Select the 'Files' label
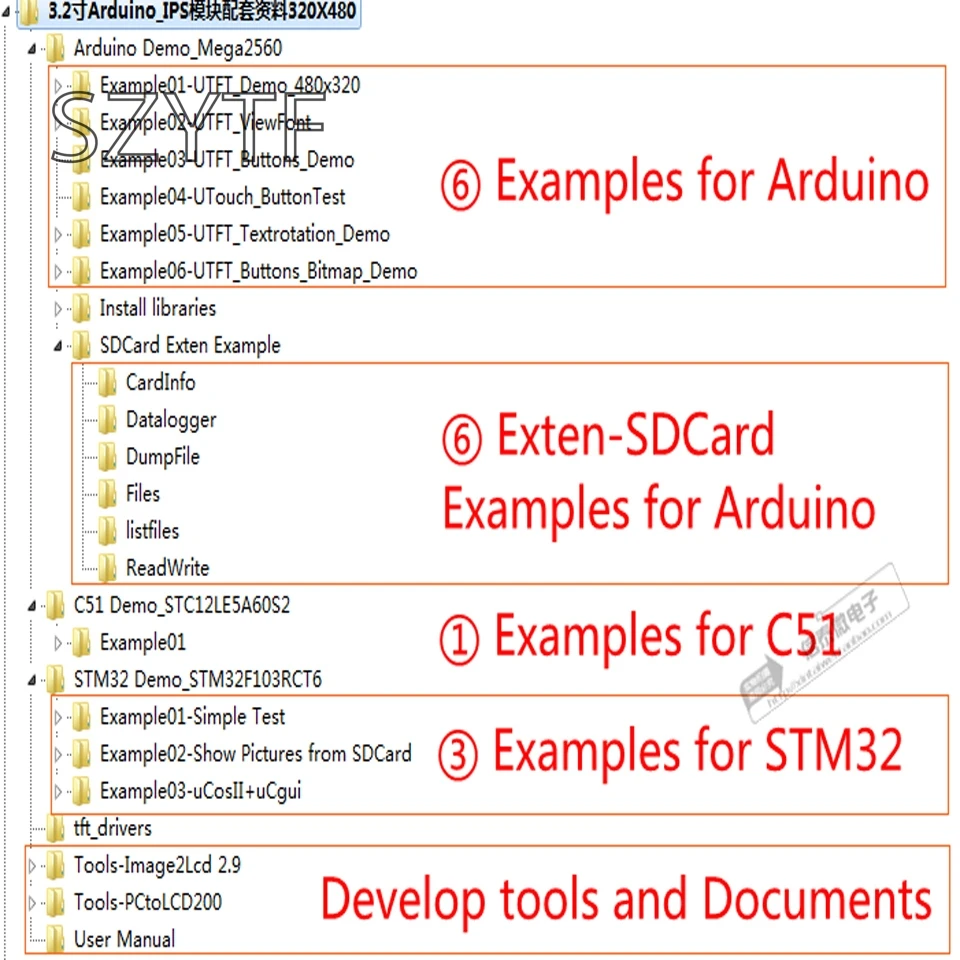The width and height of the screenshot is (960, 960). pos(143,493)
